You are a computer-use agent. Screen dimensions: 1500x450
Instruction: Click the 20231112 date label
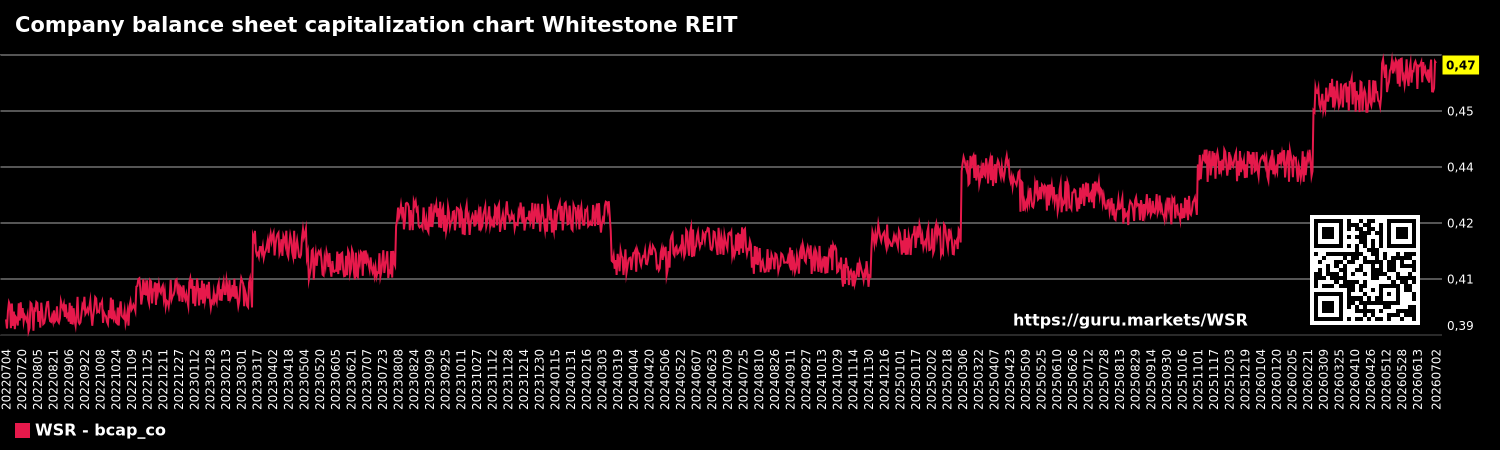493,378
